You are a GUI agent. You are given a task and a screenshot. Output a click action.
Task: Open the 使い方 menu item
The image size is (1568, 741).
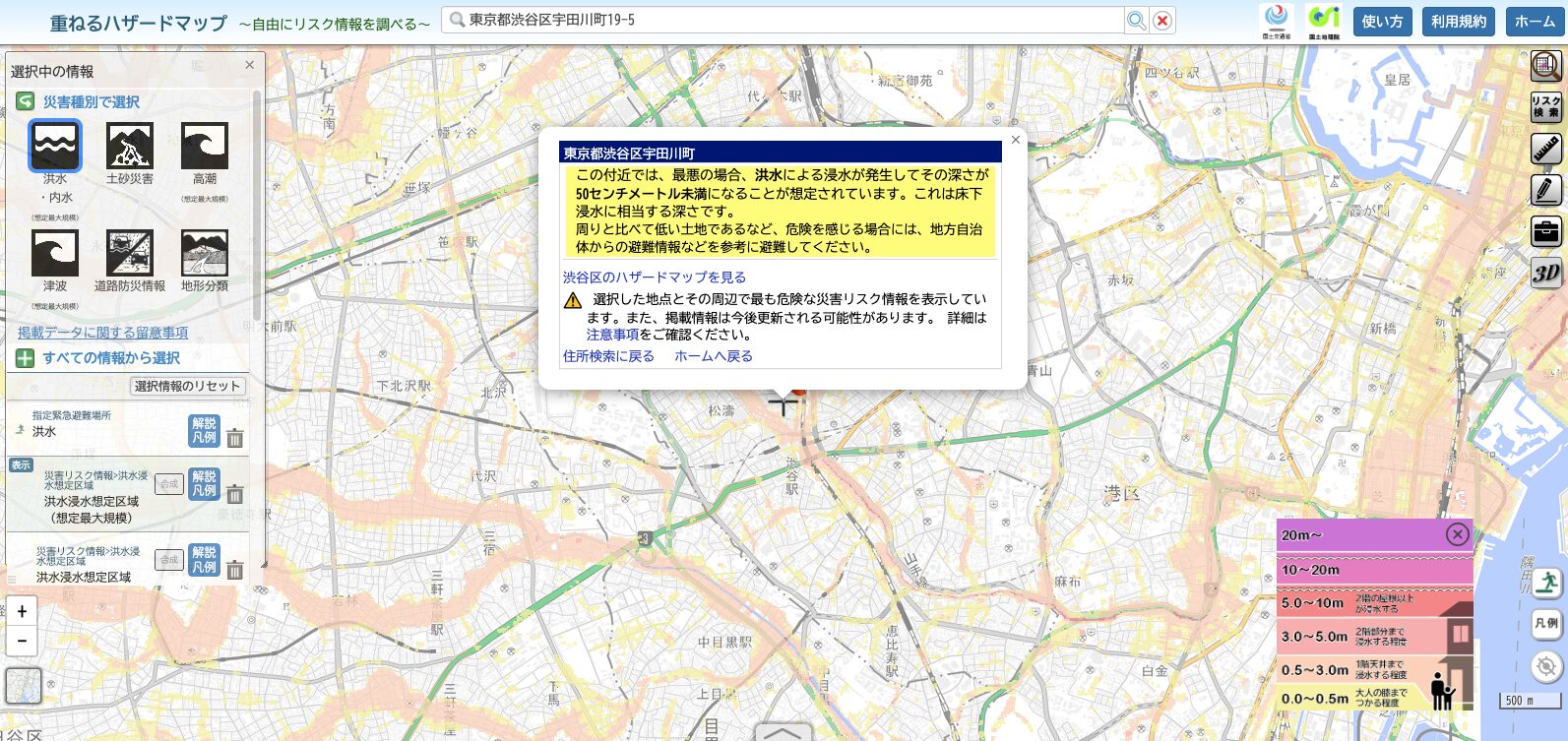(x=1382, y=22)
